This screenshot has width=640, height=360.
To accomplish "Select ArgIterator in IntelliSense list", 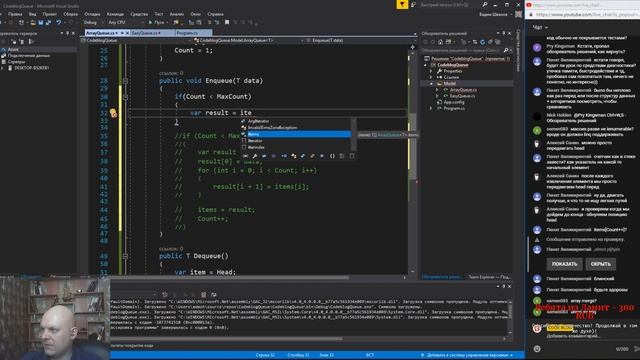I will 296,121.
